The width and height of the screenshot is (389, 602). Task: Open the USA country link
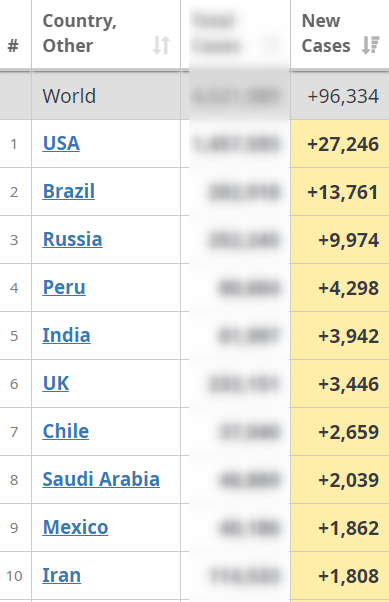(x=61, y=144)
